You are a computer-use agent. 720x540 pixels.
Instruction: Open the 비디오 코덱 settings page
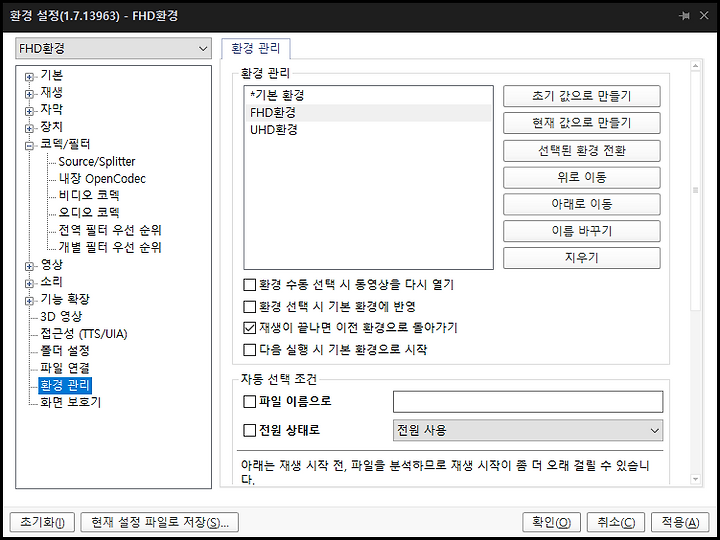89,196
